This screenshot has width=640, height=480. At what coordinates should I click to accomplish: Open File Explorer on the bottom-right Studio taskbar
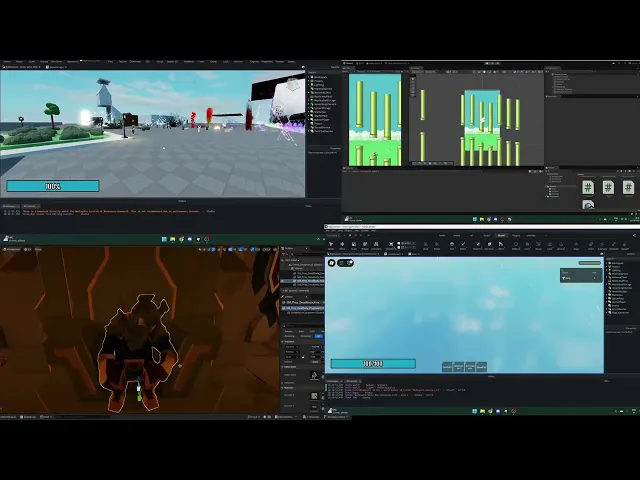[x=482, y=411]
